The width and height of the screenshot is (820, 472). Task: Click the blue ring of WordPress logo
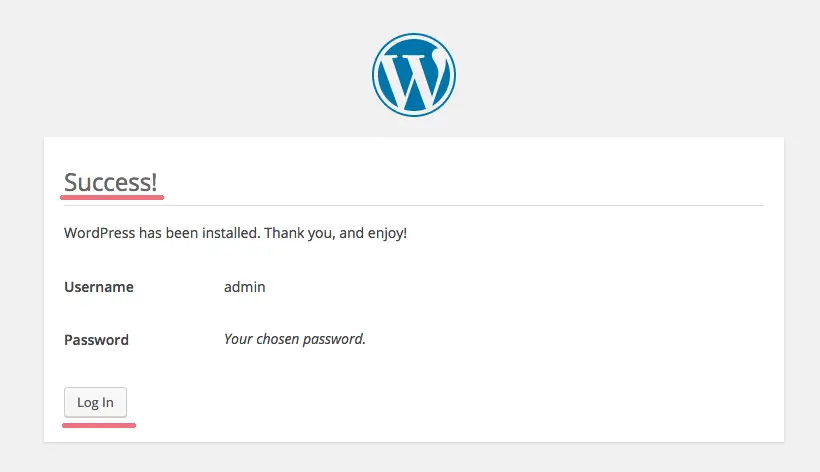414,36
